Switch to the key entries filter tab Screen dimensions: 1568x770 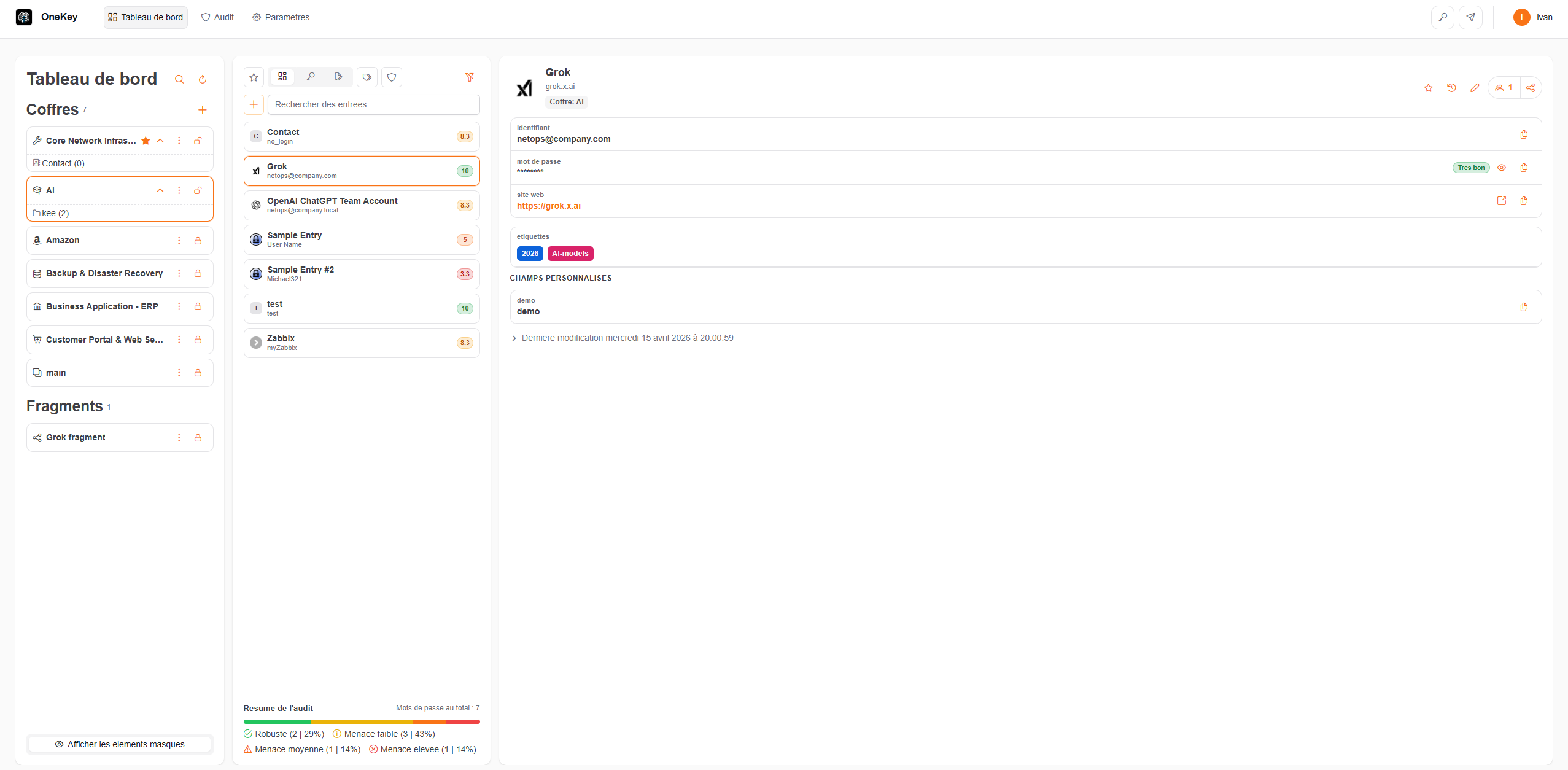[311, 77]
